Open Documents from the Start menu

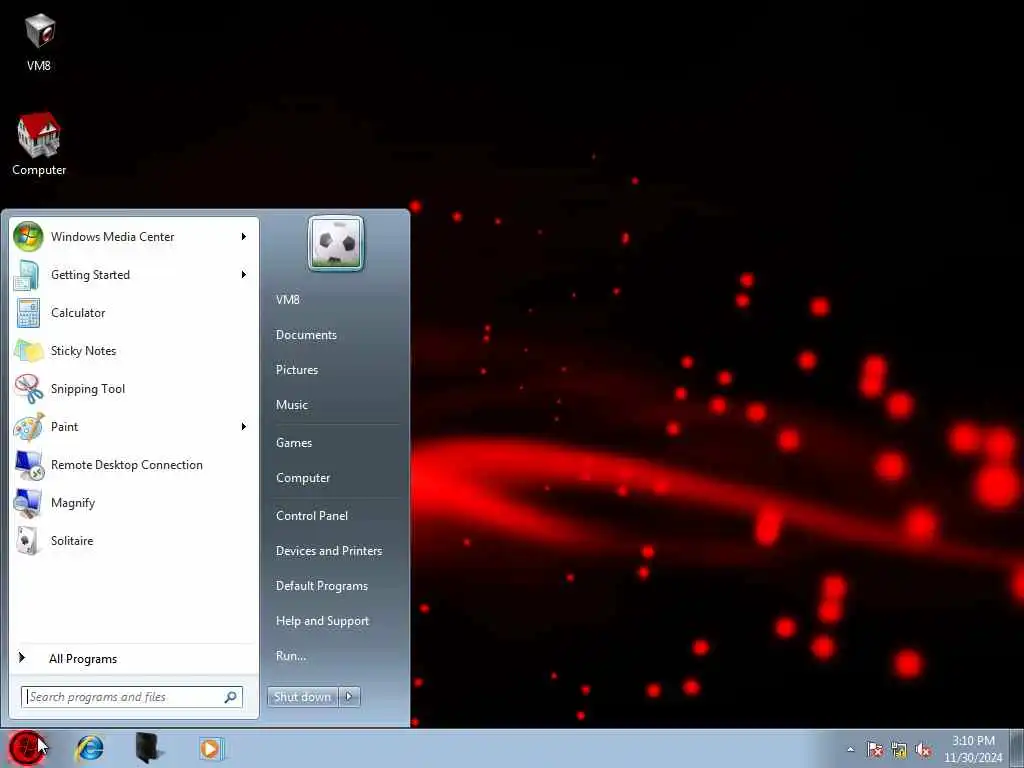tap(306, 335)
